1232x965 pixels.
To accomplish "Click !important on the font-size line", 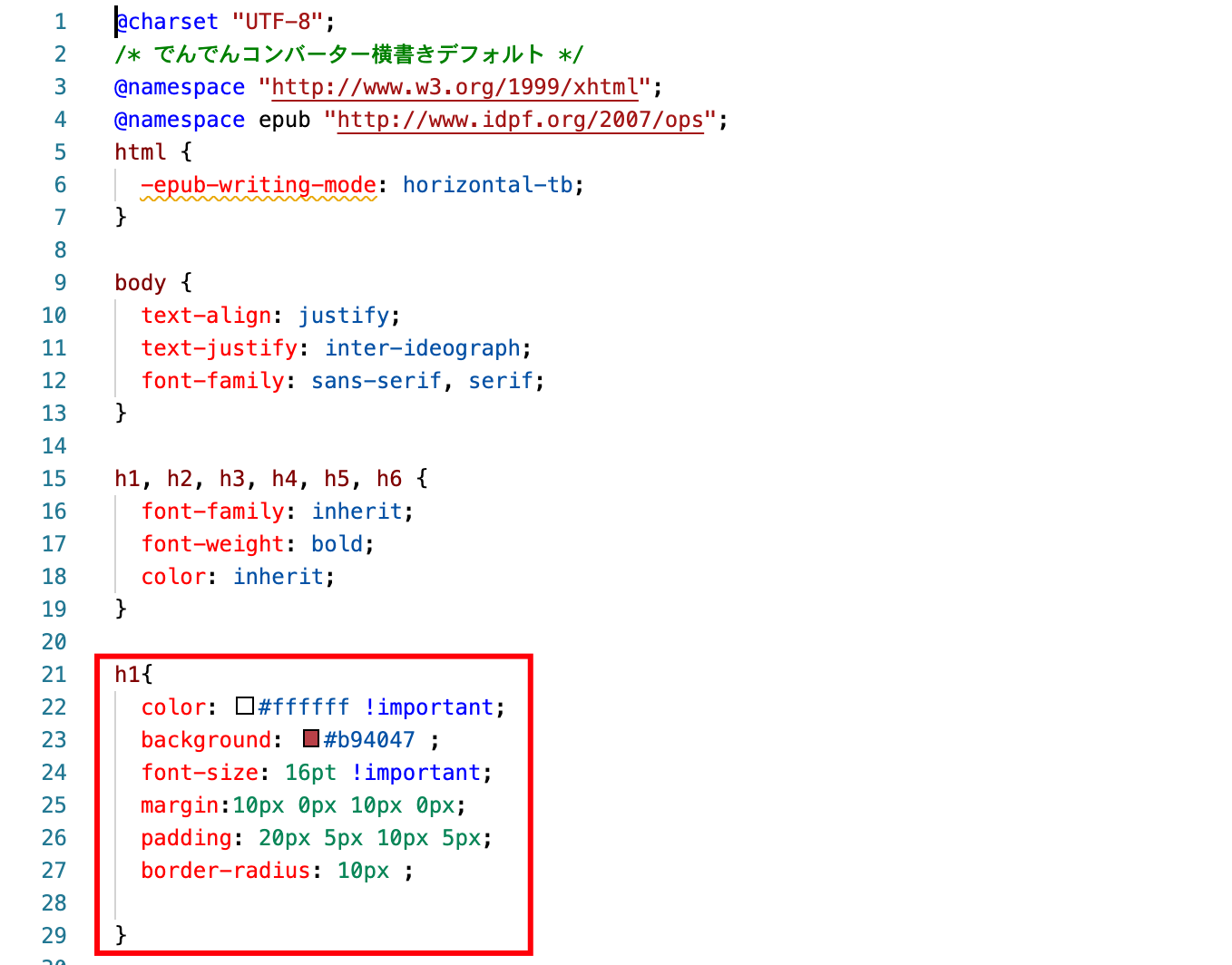I will (416, 773).
